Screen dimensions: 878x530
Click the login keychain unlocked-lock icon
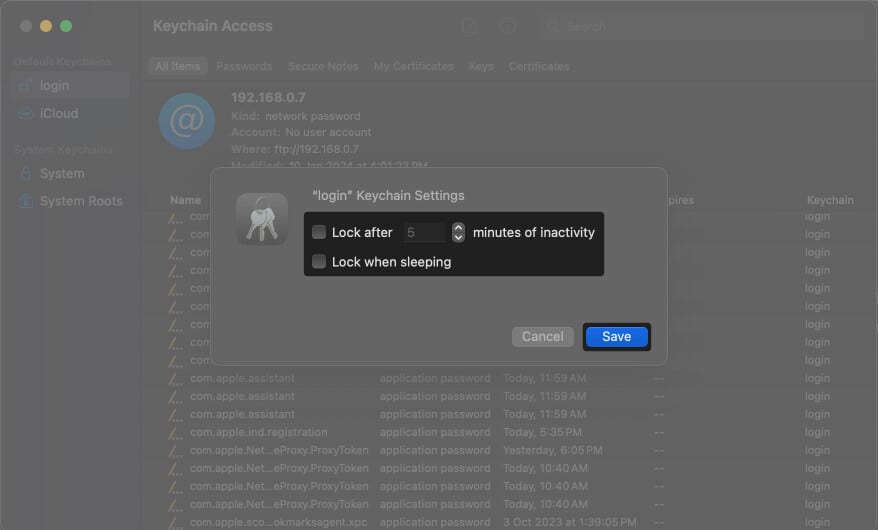click(x=25, y=86)
